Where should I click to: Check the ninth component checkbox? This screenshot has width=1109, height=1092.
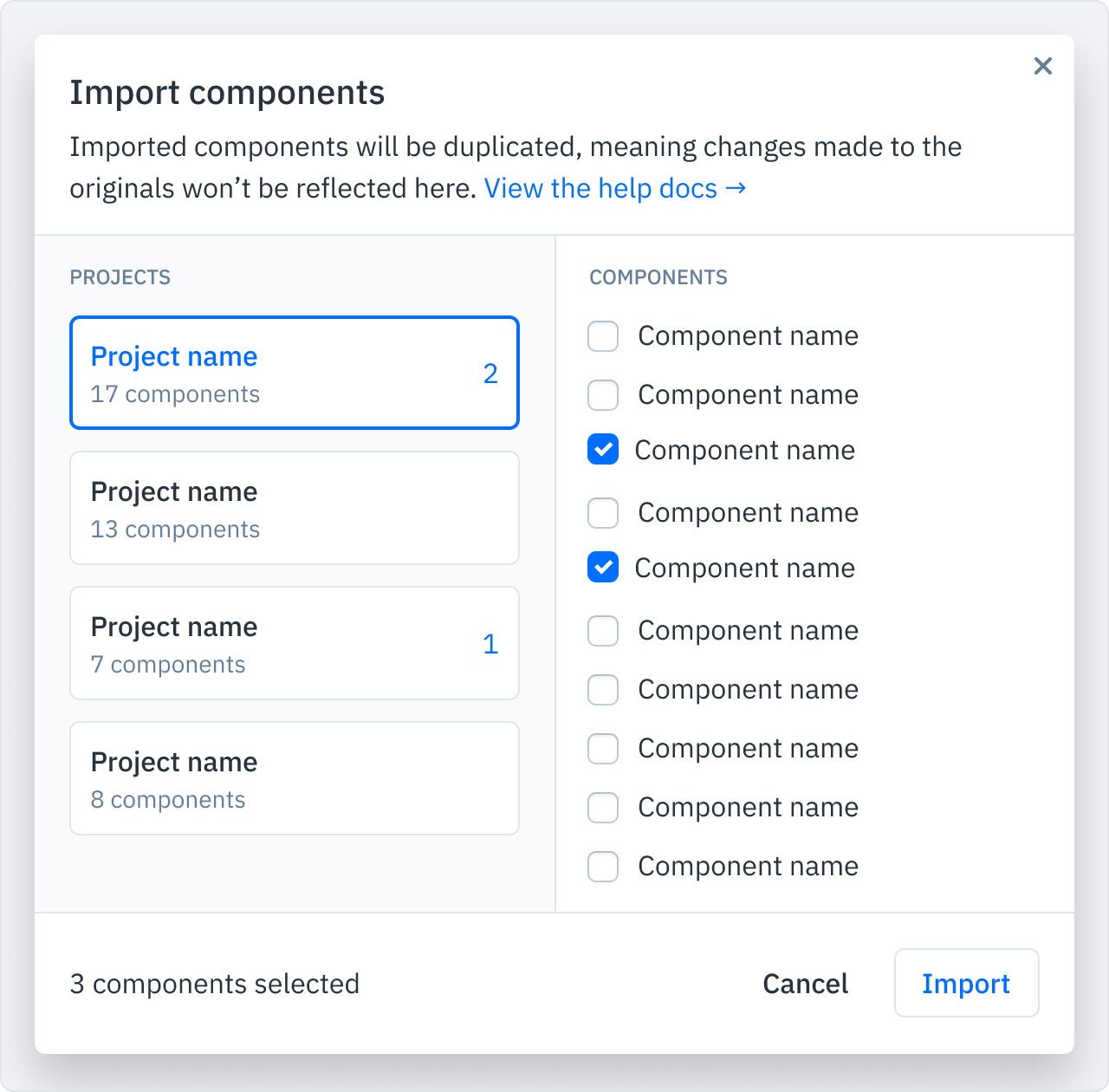click(x=602, y=808)
